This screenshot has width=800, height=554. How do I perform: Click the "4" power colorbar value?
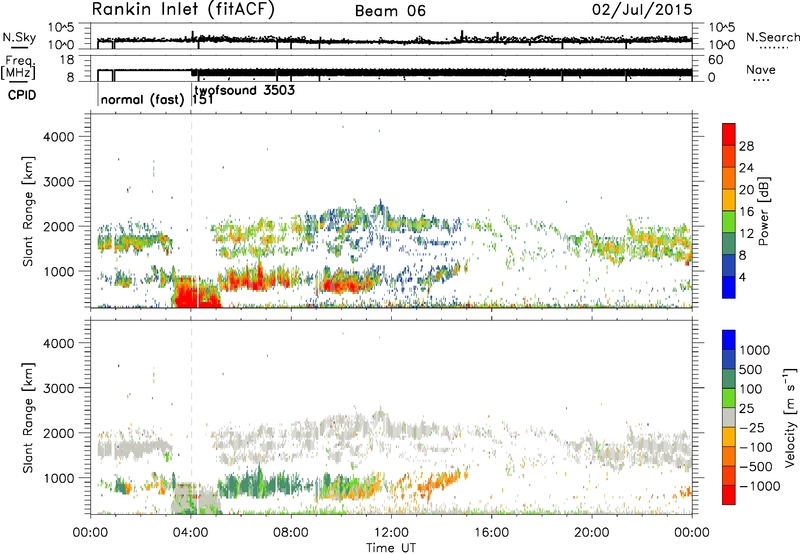tap(743, 277)
